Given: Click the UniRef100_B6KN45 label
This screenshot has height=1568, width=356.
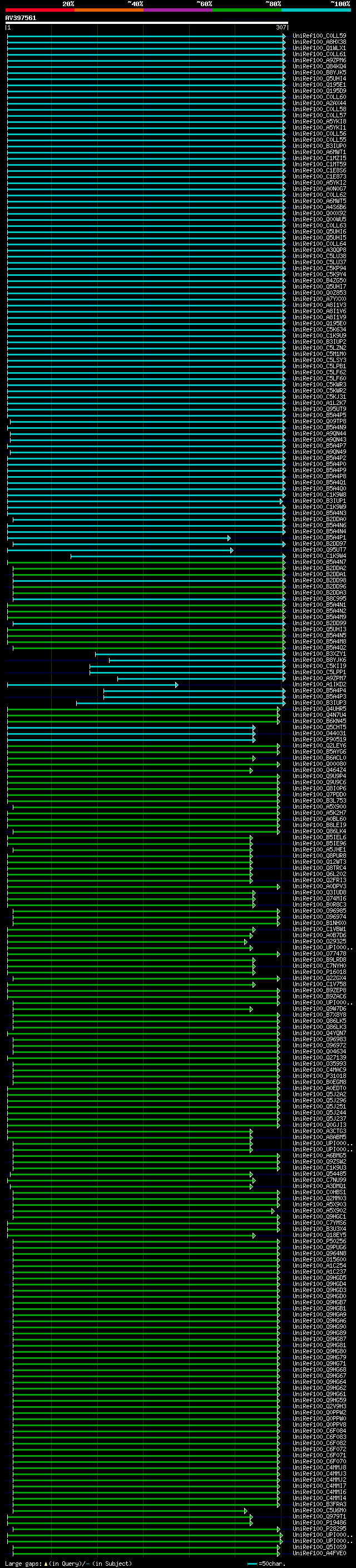Looking at the screenshot, I should point(319,721).
